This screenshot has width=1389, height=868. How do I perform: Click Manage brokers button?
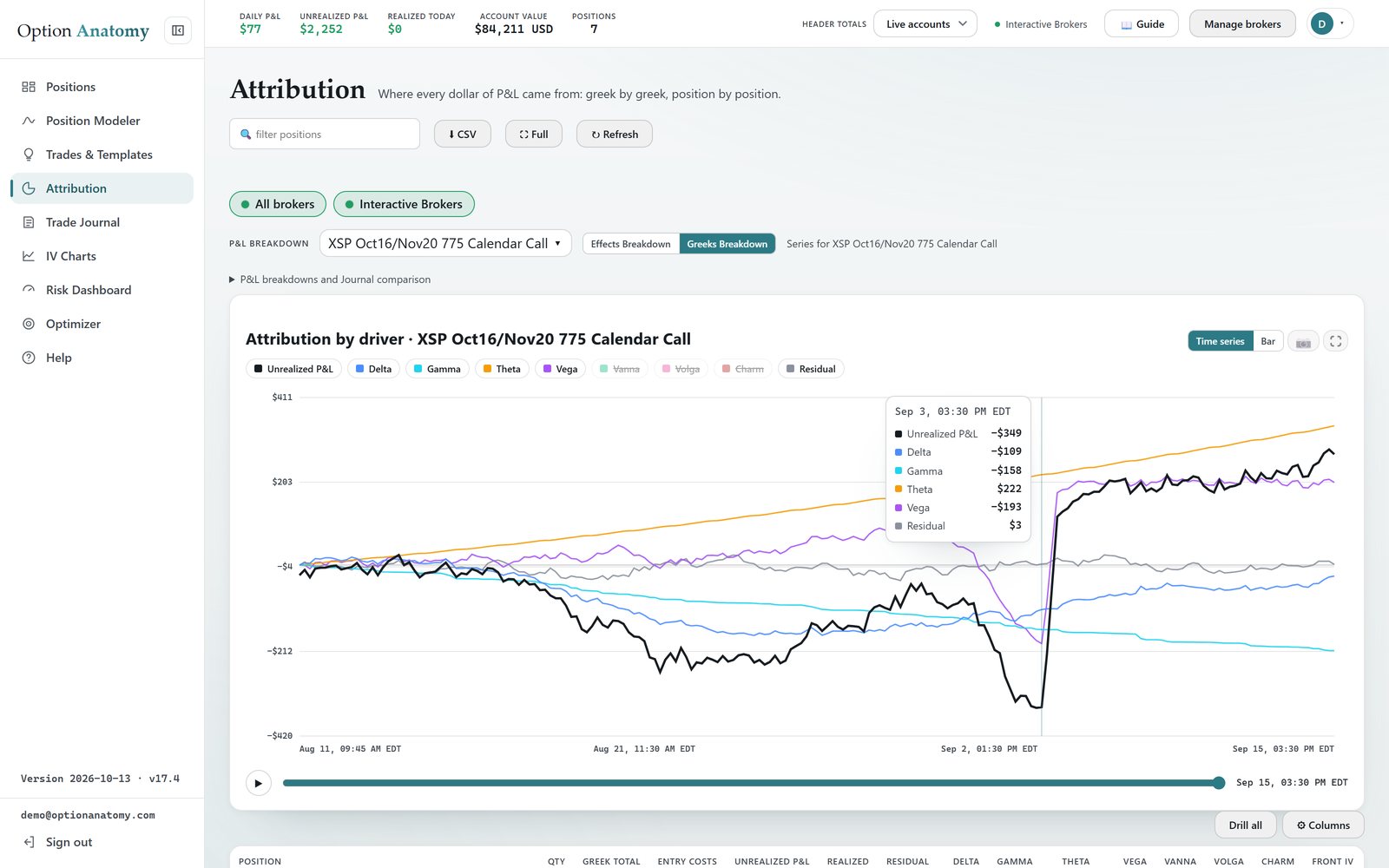(1242, 23)
